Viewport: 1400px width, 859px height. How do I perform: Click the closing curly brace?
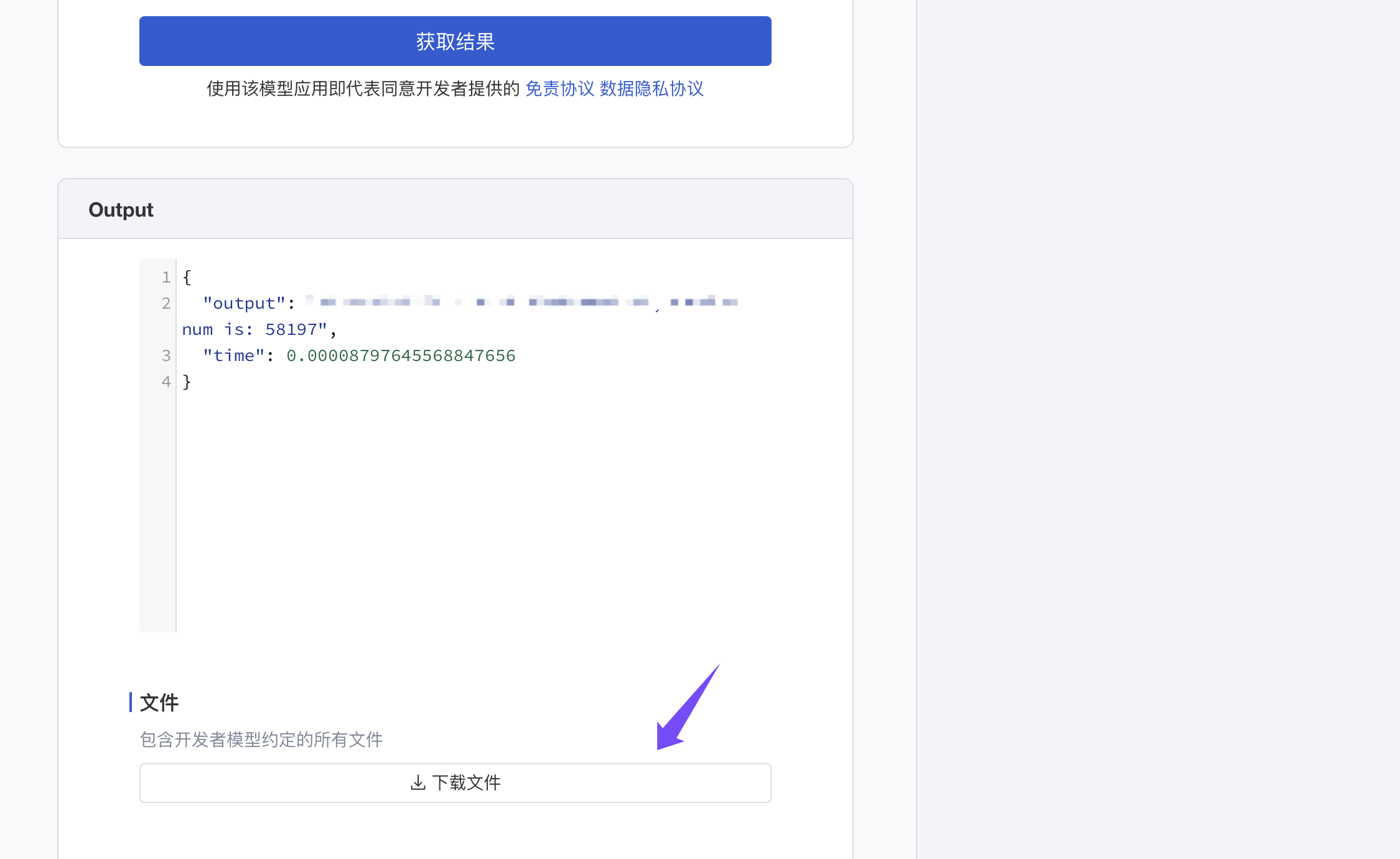tap(187, 382)
